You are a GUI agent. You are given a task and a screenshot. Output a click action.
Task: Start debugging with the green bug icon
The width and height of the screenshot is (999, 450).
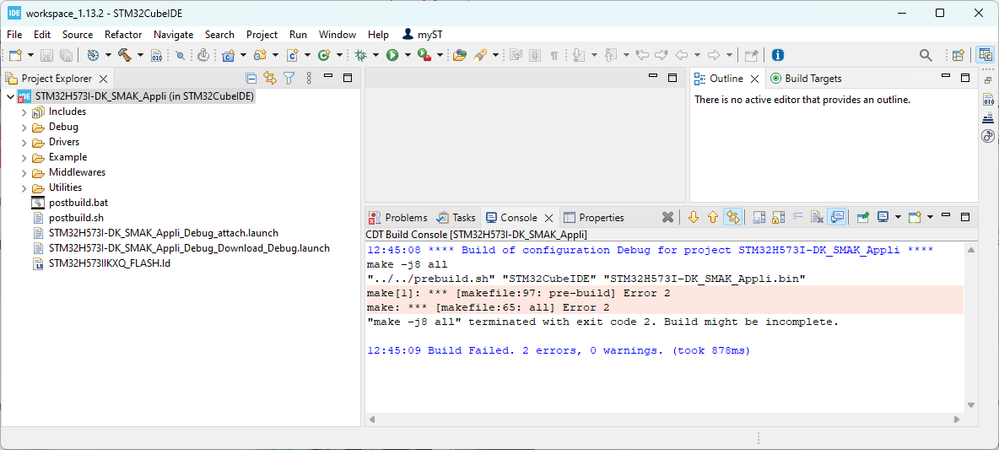360,56
